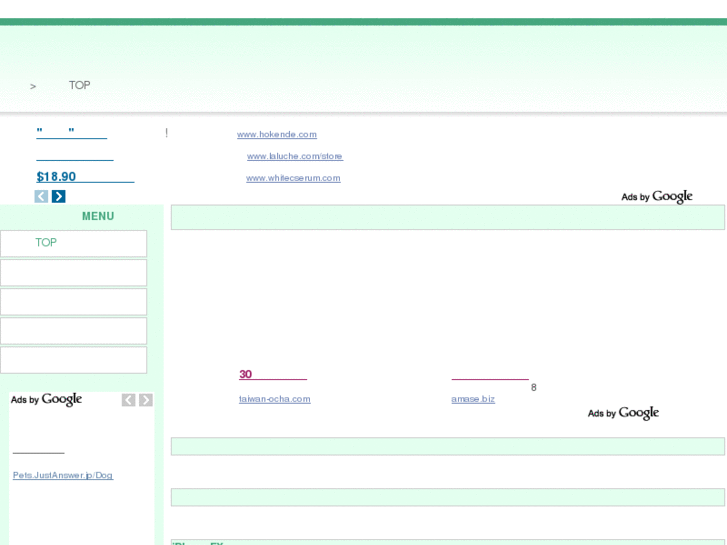
Task: Open the taiwan-ocha.com link
Action: tap(274, 399)
